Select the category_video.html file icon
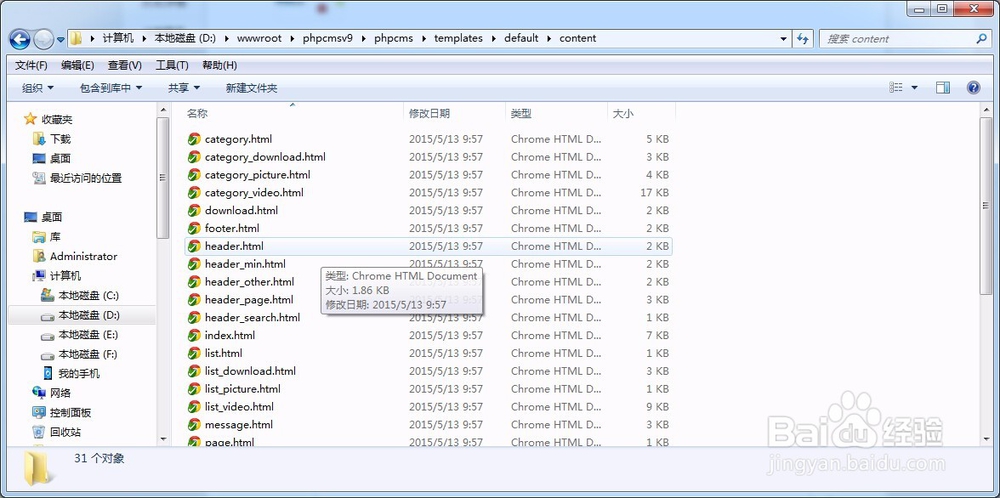The height and width of the screenshot is (498, 1000). [x=194, y=193]
